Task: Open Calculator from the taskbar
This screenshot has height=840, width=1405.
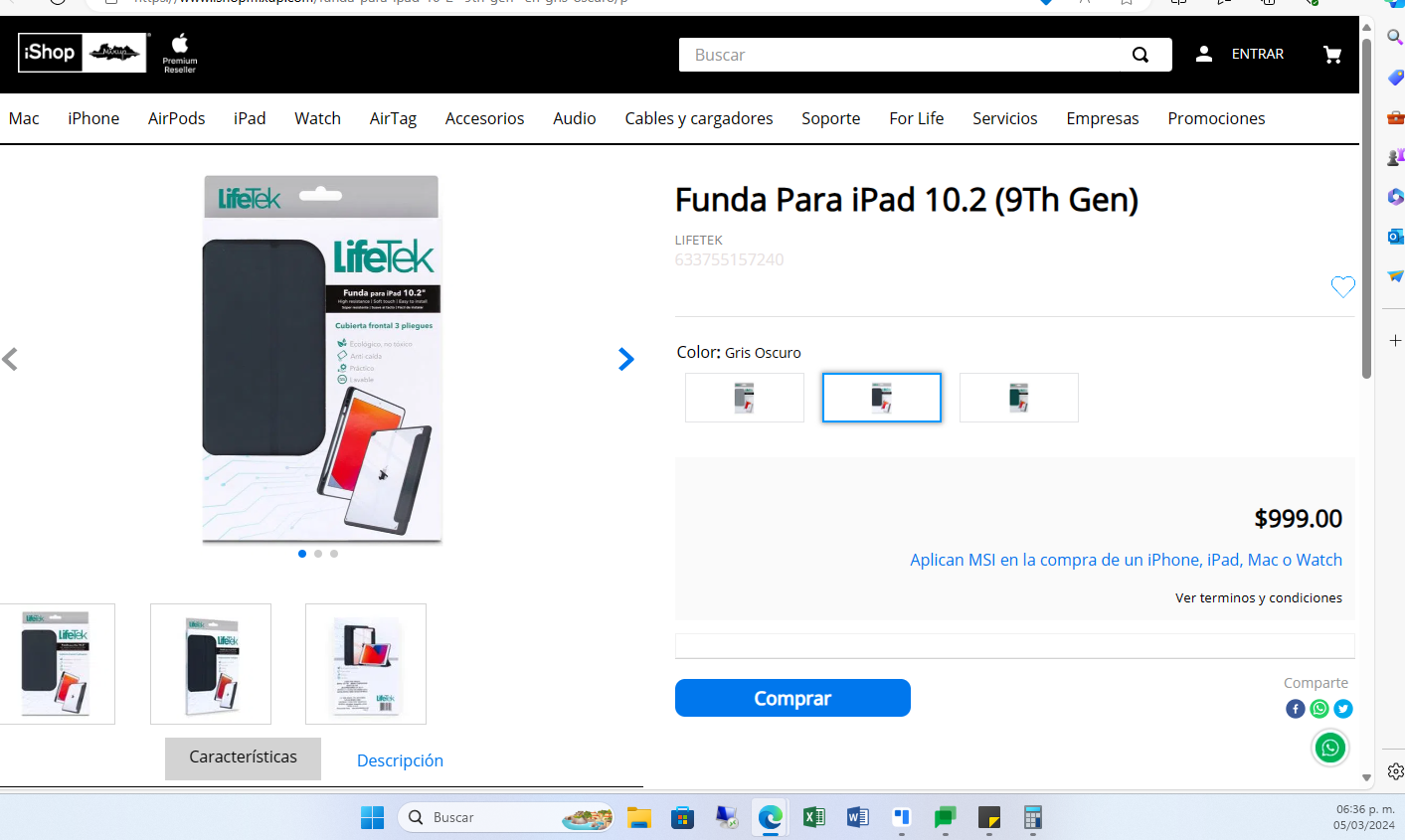Action: click(x=1033, y=817)
